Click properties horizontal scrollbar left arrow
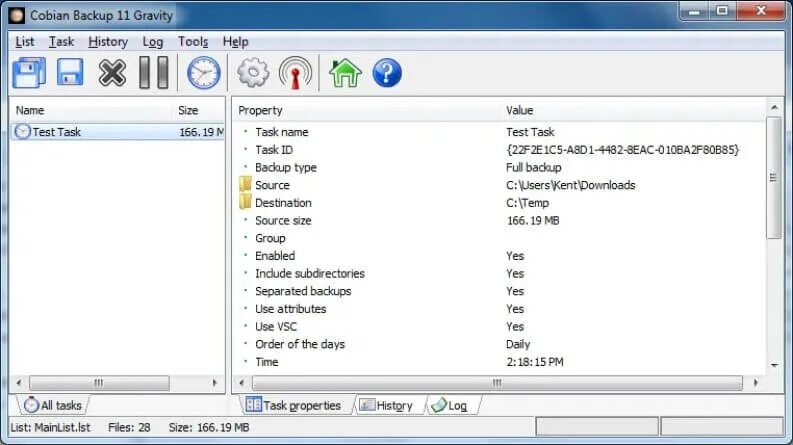Screen dimensions: 793x445 click(x=241, y=383)
